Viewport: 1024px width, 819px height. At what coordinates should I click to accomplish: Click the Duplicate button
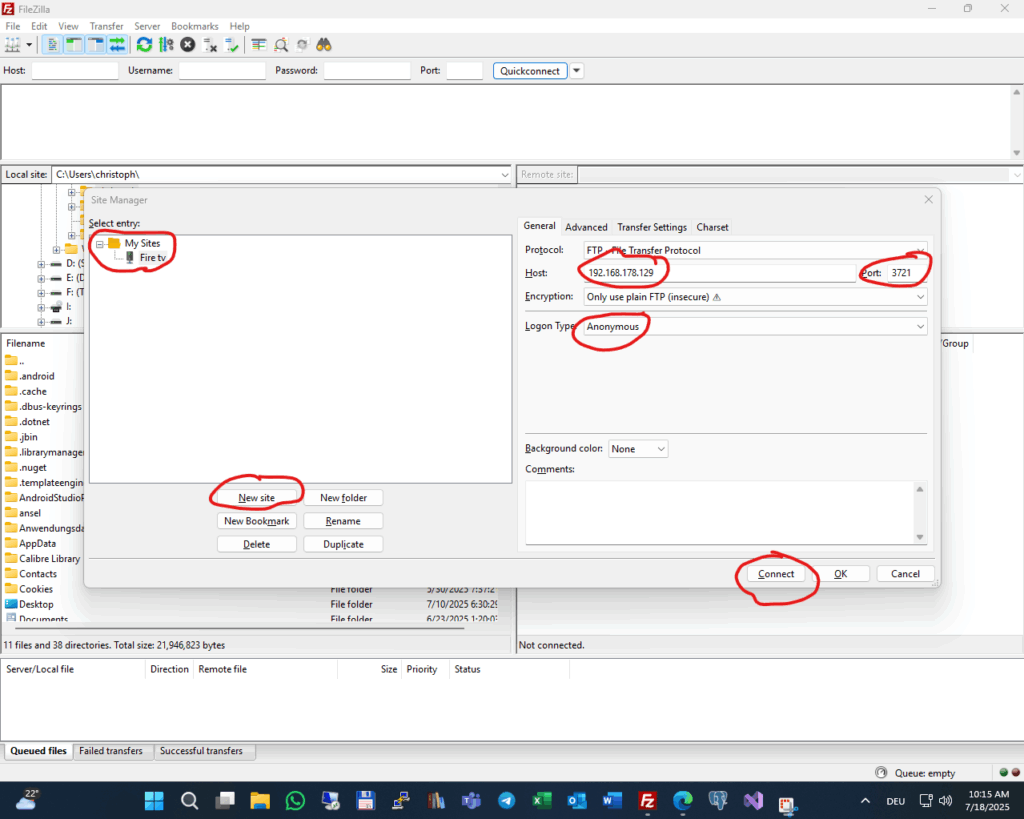point(343,544)
